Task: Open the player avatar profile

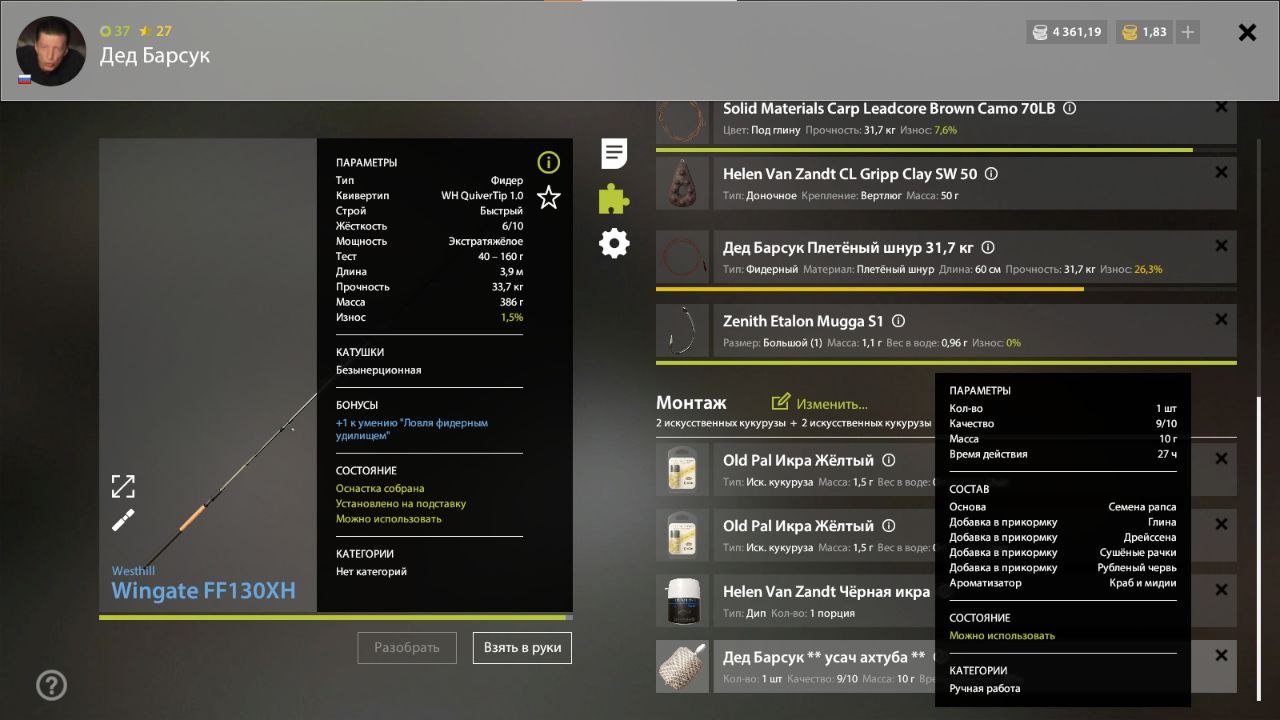Action: (51, 51)
